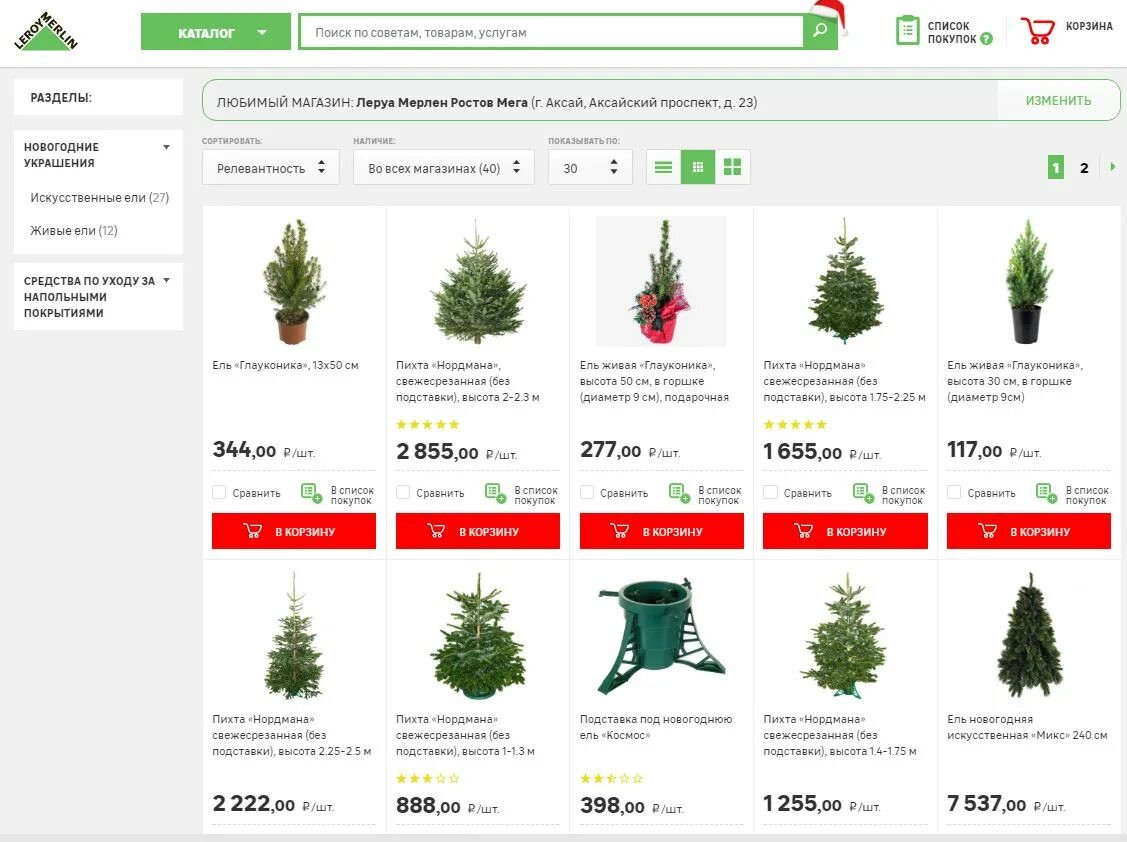Tick Сравнить for Пихта 2-2.3 м

[403, 493]
